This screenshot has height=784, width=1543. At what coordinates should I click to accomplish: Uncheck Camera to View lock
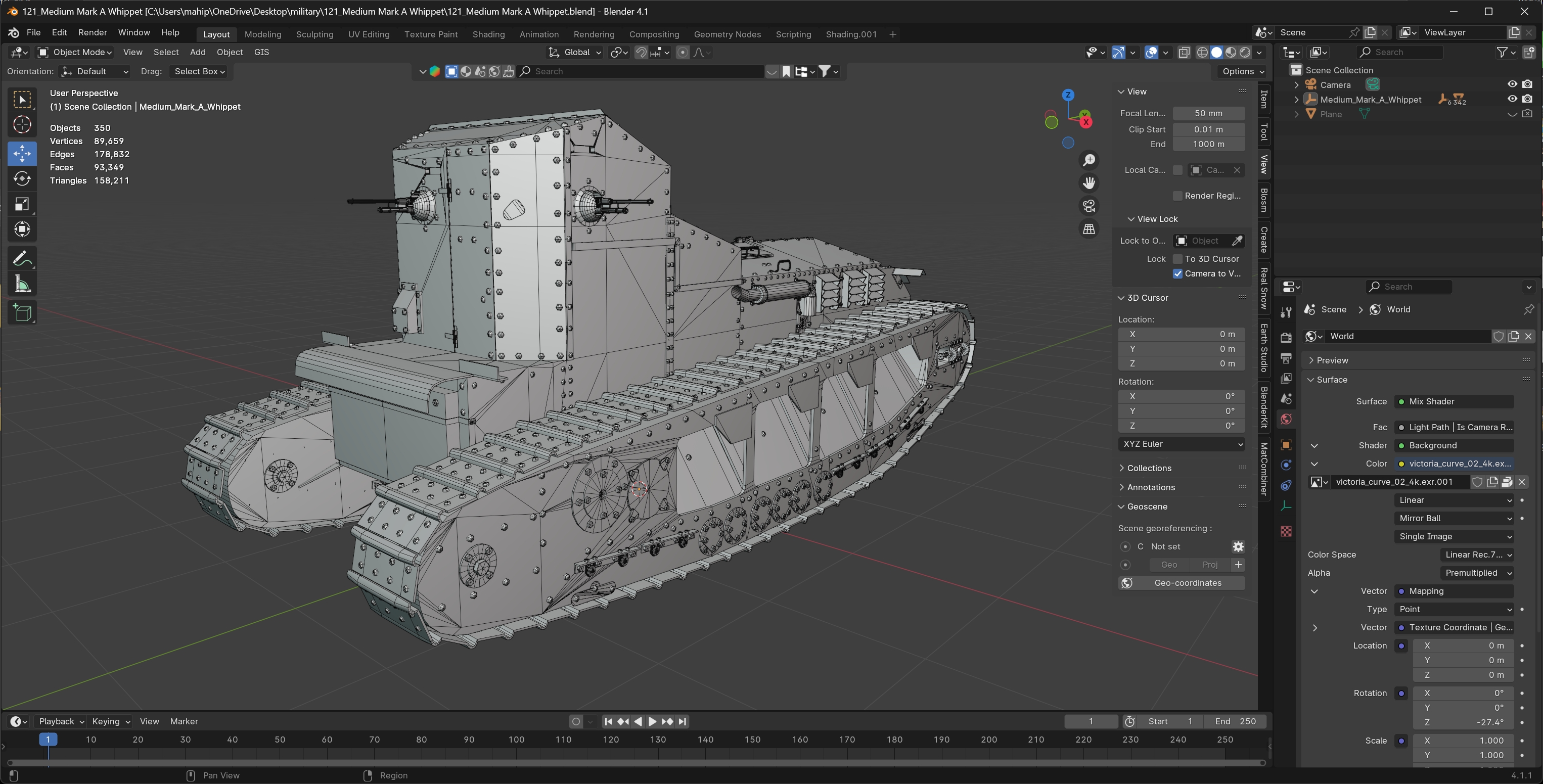coord(1177,273)
